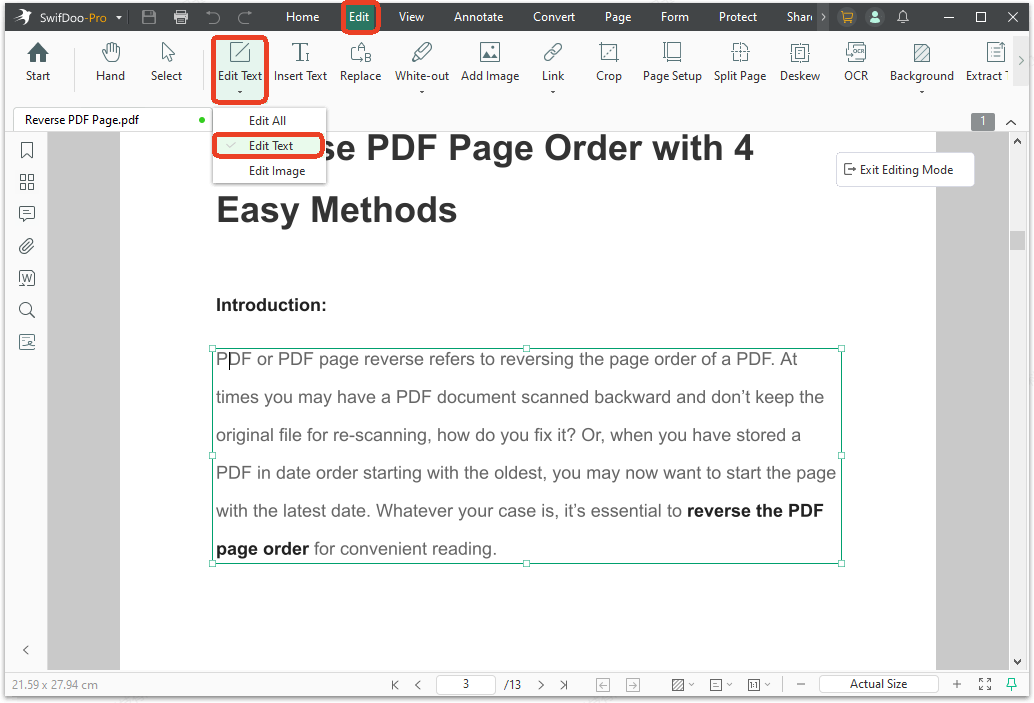Expand the Background dropdown arrow

coord(922,92)
